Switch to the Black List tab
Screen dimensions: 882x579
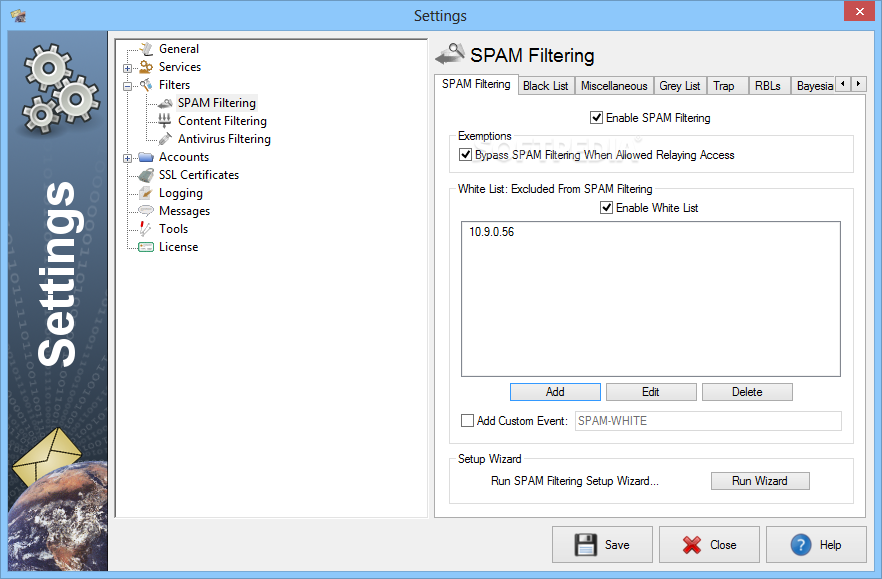545,86
